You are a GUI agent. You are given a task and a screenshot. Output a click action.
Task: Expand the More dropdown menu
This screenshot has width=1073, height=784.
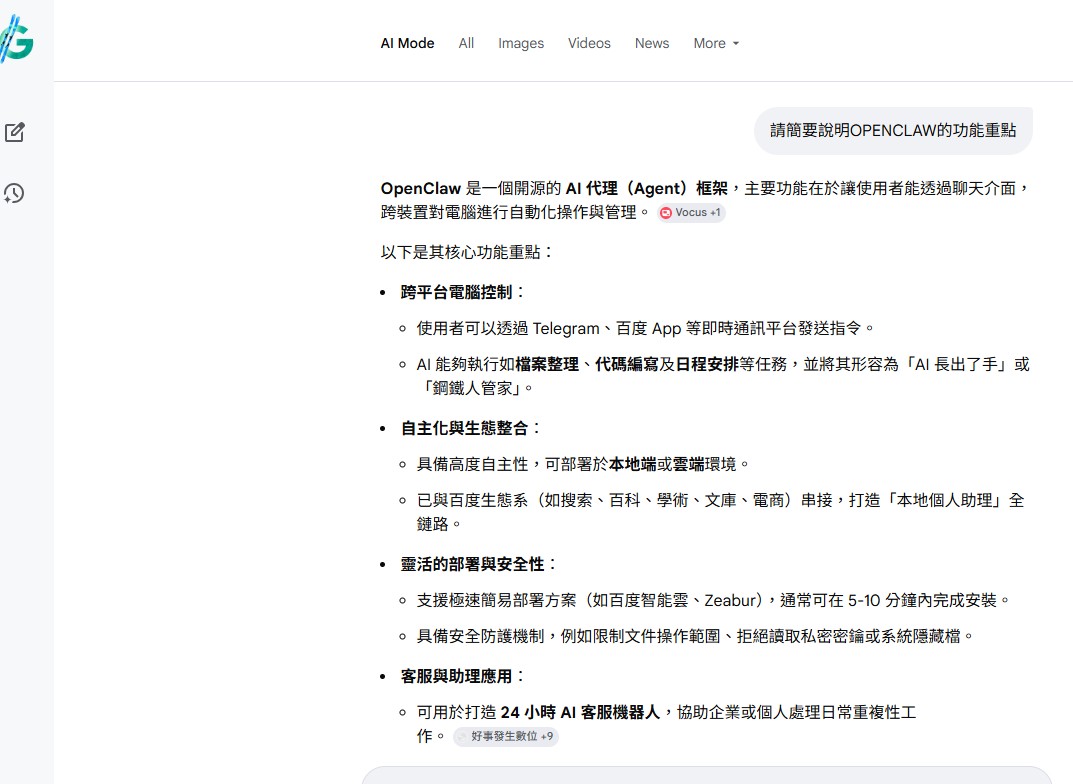click(x=716, y=43)
